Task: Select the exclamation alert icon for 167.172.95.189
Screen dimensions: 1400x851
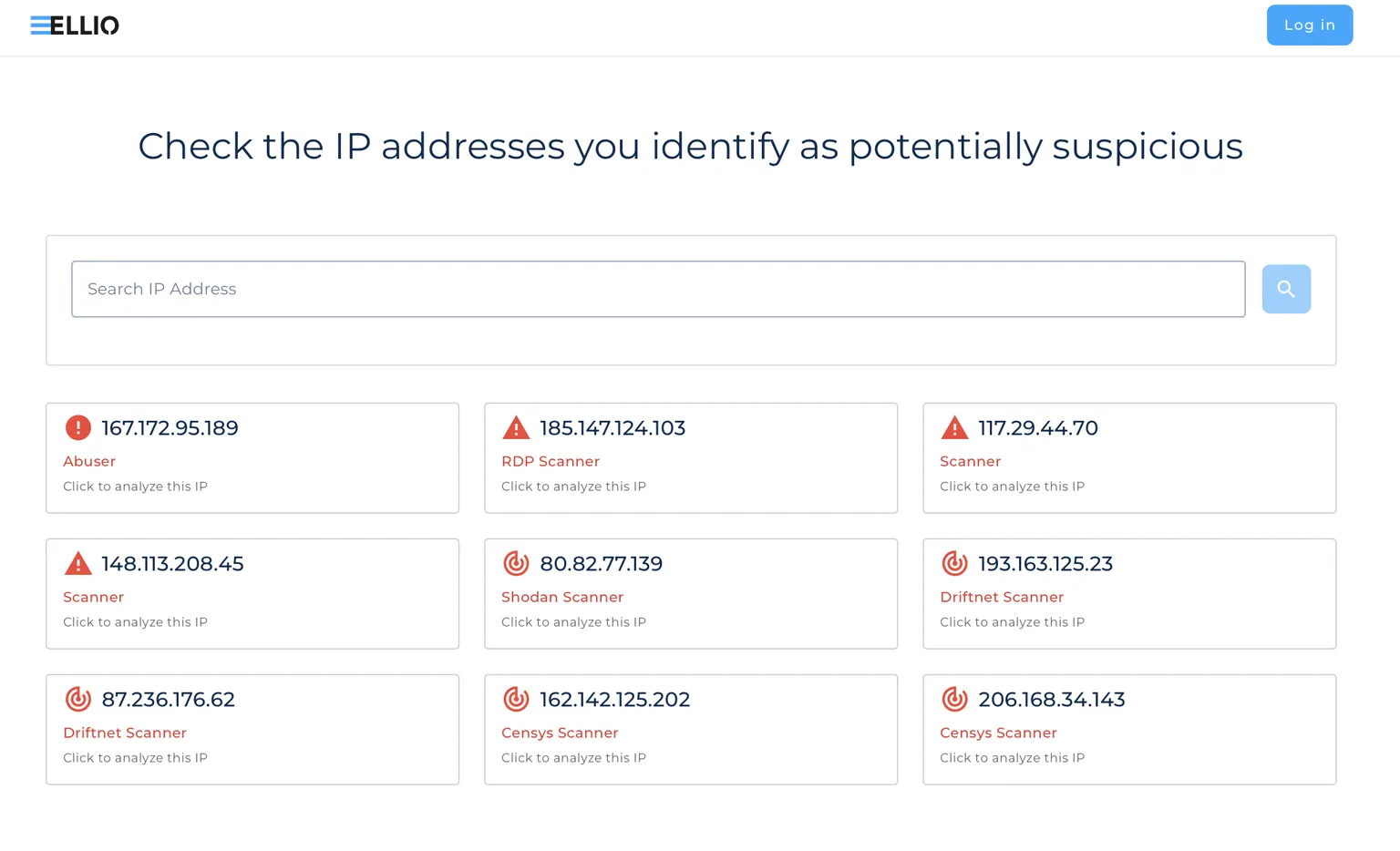Action: click(77, 427)
